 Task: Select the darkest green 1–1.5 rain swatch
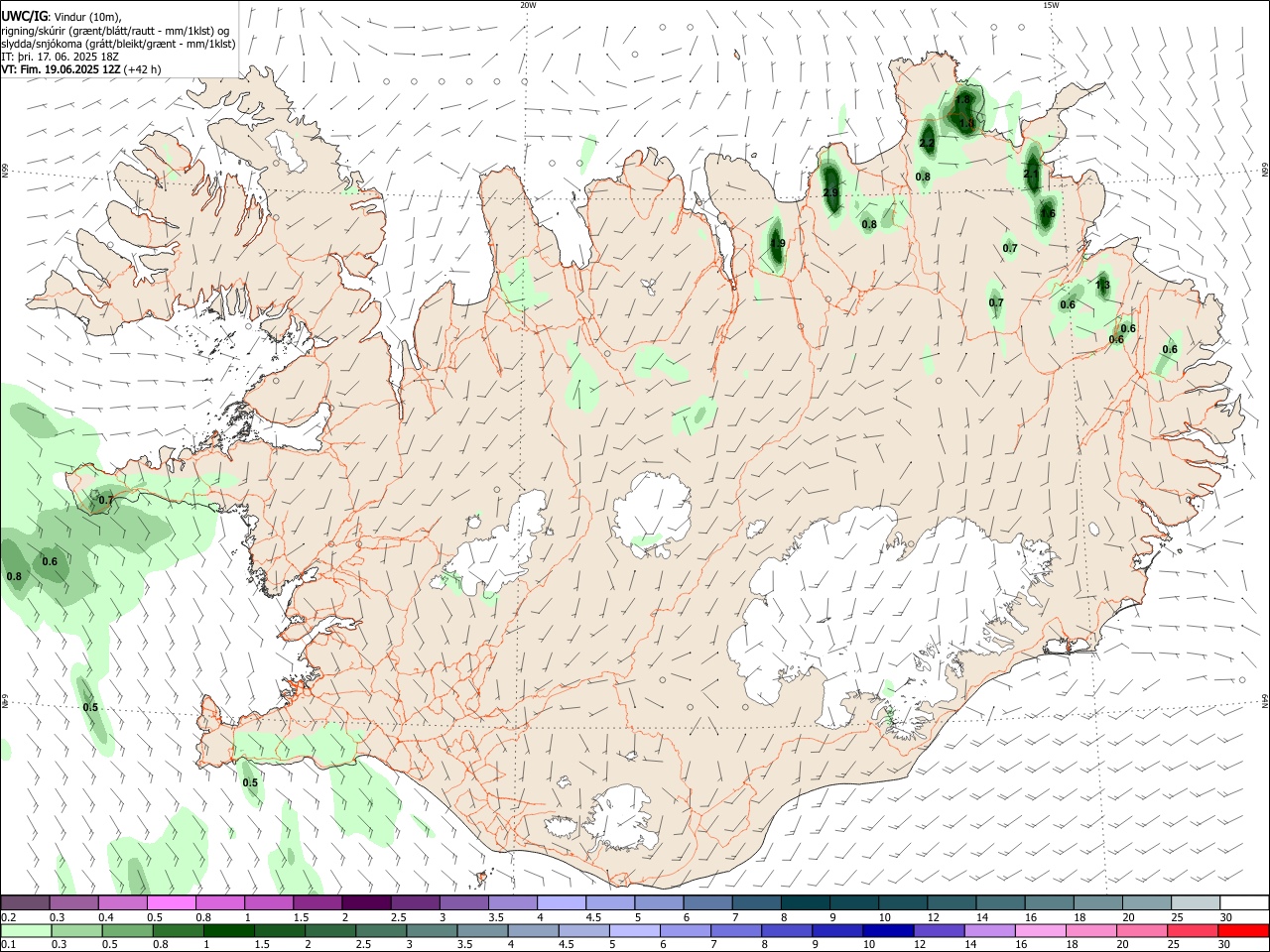tap(228, 931)
